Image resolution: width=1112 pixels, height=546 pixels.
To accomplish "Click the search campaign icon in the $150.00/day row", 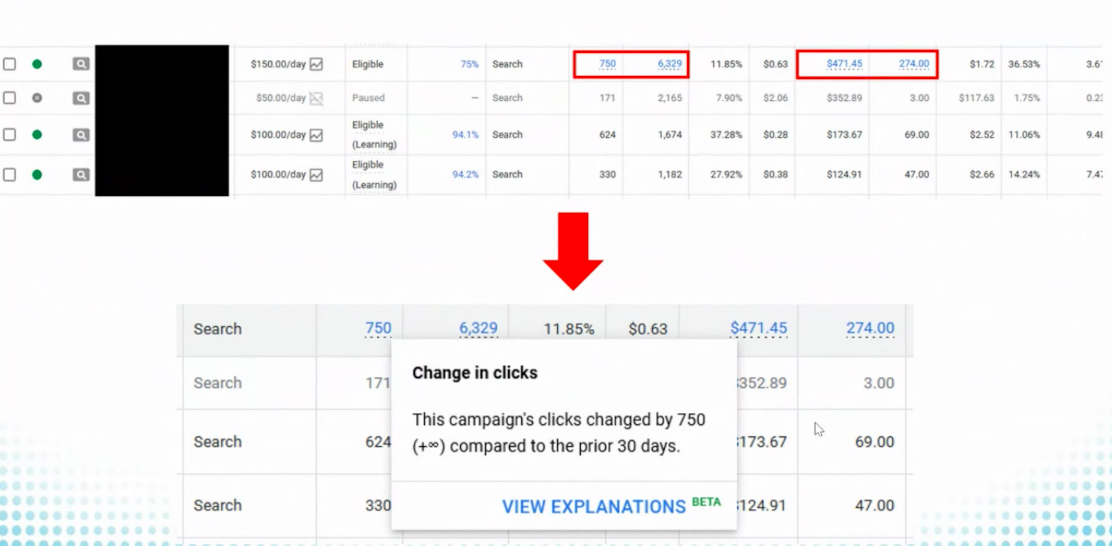I will click(81, 64).
